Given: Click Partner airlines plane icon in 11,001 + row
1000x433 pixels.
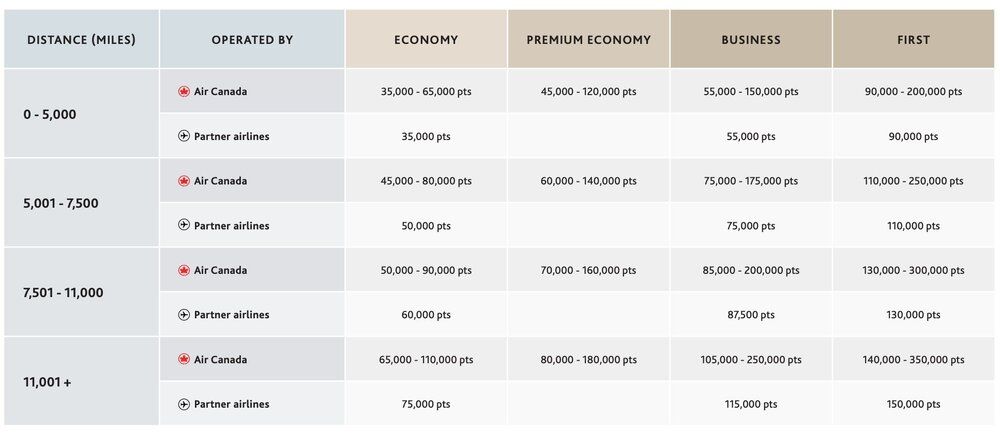Looking at the screenshot, I should click(184, 404).
